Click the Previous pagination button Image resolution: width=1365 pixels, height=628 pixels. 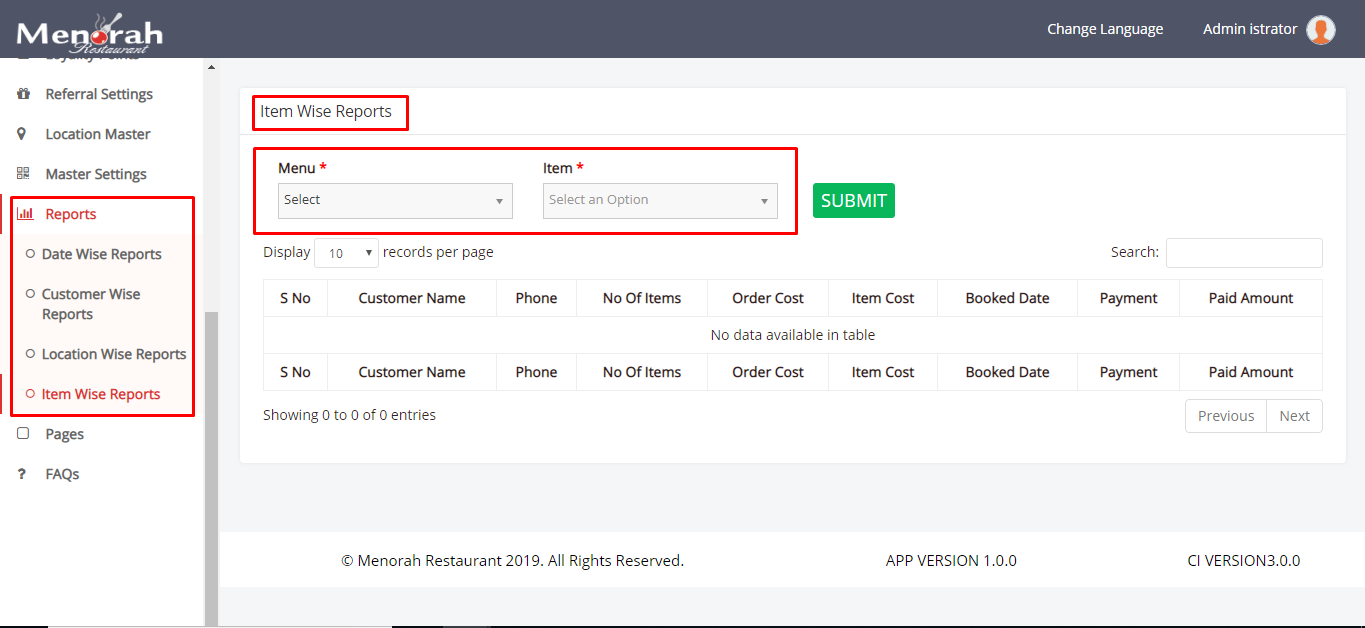tap(1225, 416)
